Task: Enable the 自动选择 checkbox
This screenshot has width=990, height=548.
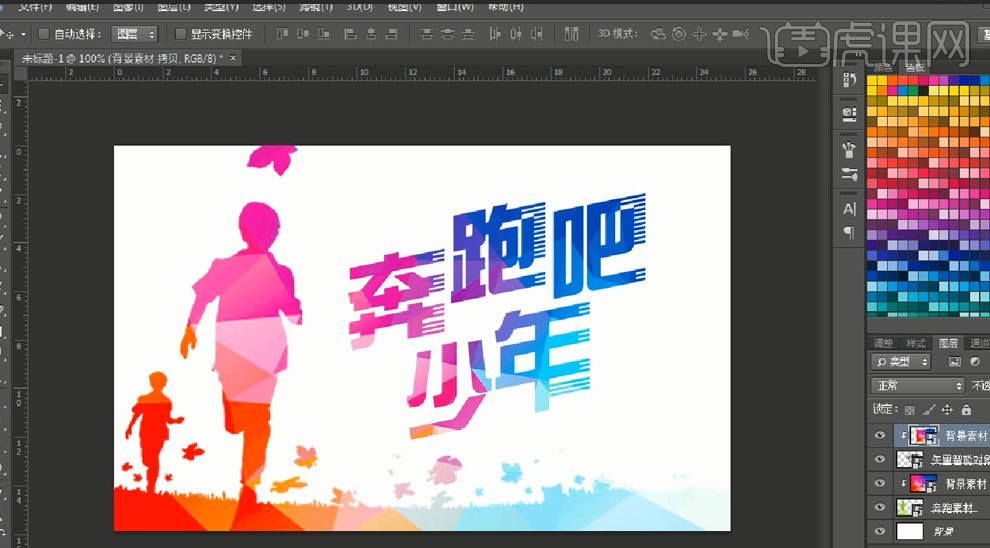Action: coord(44,34)
